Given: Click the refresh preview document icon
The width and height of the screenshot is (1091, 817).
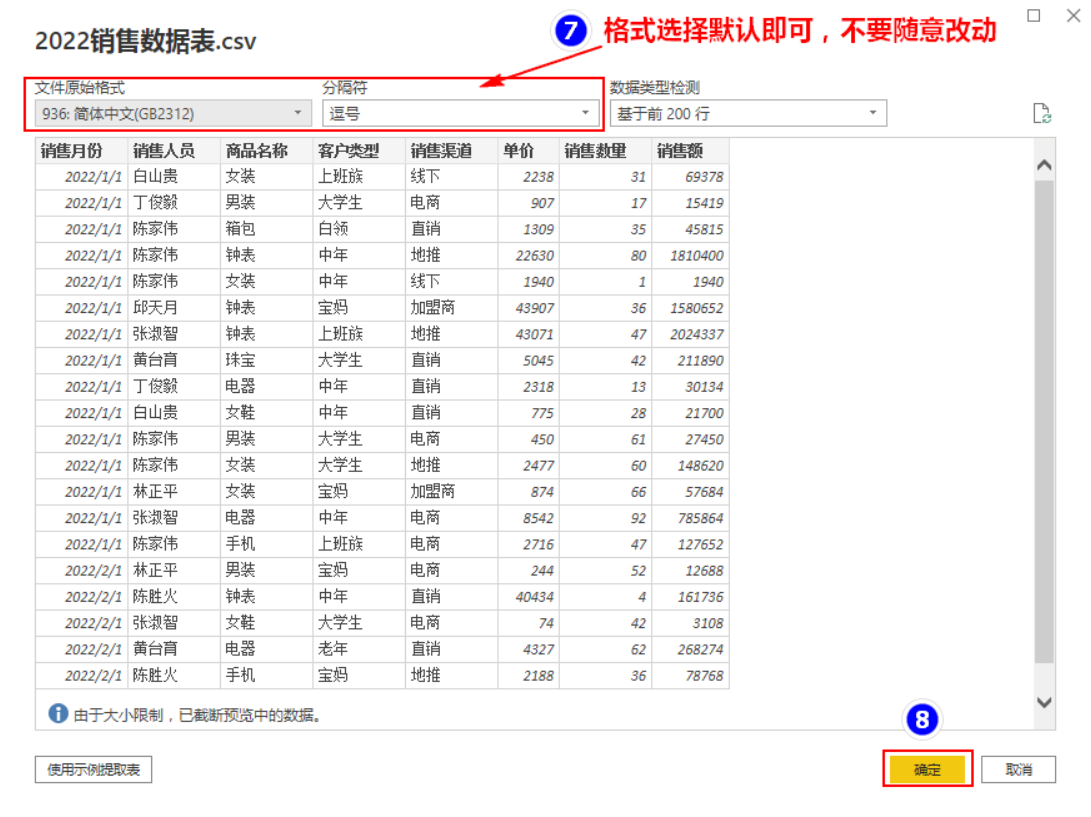Looking at the screenshot, I should pos(1042,113).
